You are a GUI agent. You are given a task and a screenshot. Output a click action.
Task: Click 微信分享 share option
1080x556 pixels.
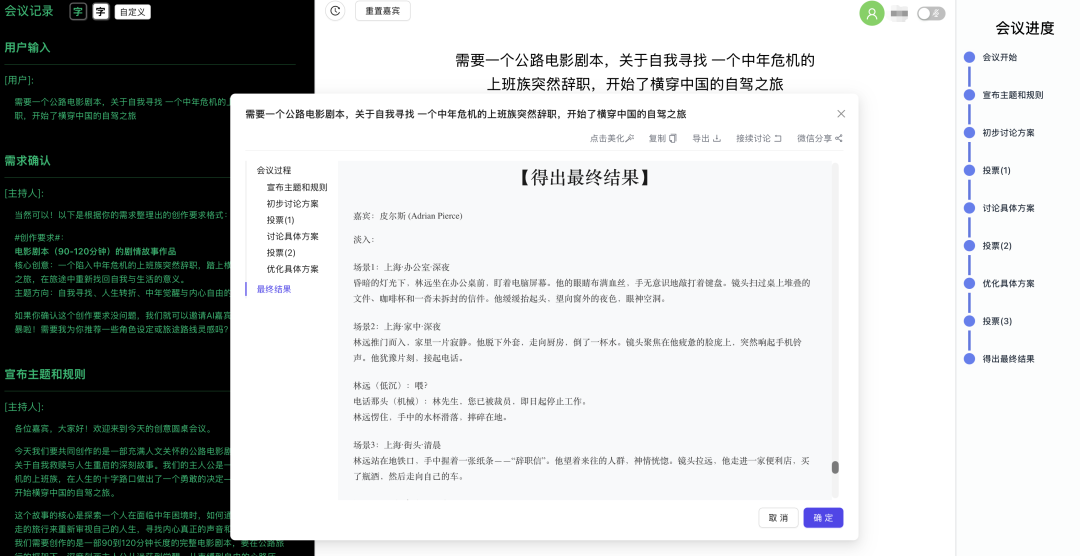coord(820,138)
